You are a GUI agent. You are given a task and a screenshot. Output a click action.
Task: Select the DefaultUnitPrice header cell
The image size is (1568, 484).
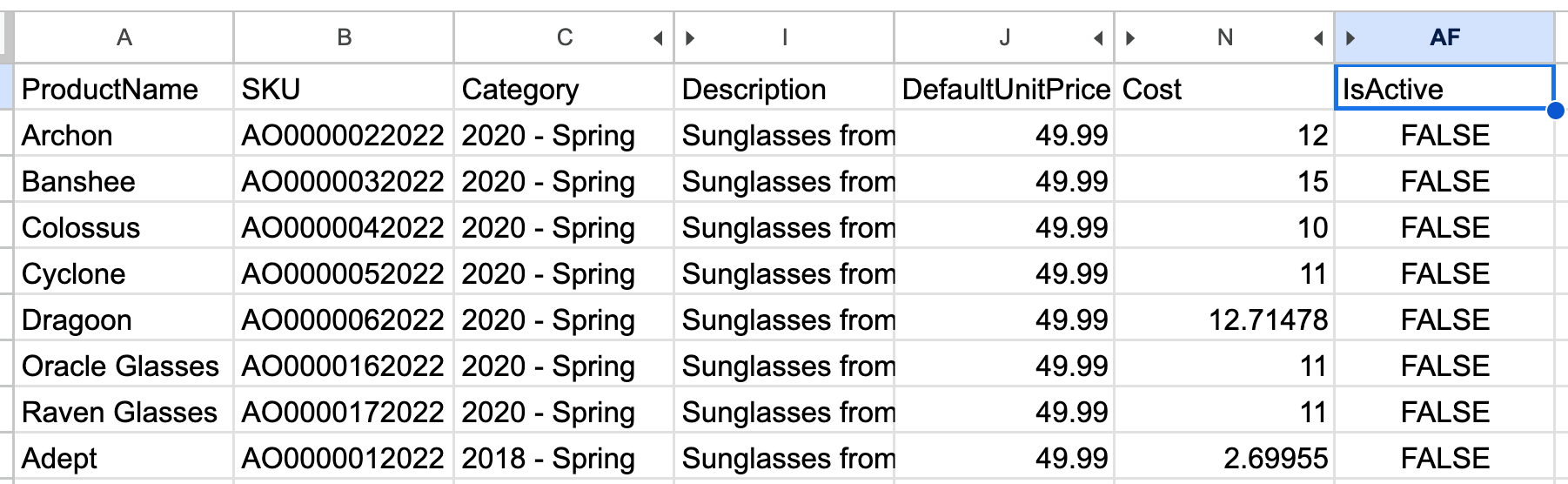pyautogui.click(x=1004, y=89)
